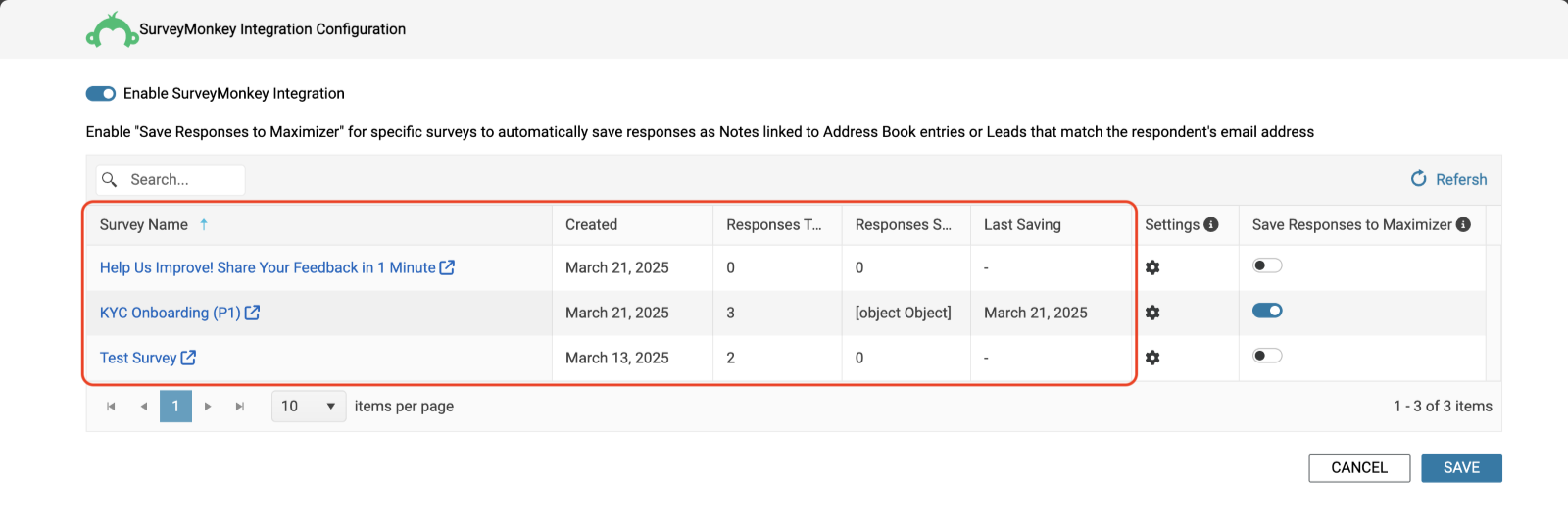This screenshot has height=531, width=1568.
Task: Click the Refresh circular arrow icon
Action: tap(1418, 178)
